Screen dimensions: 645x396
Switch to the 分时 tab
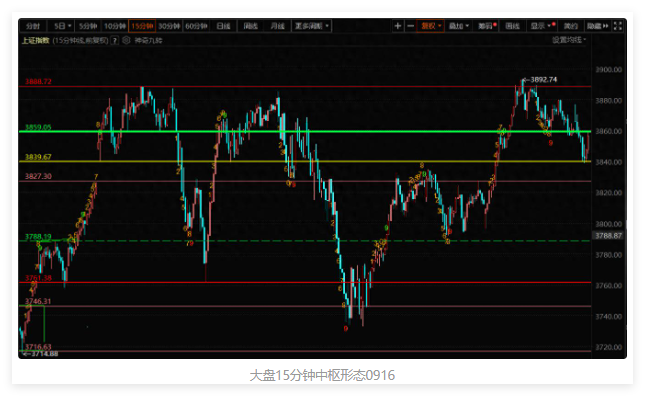pyautogui.click(x=33, y=26)
